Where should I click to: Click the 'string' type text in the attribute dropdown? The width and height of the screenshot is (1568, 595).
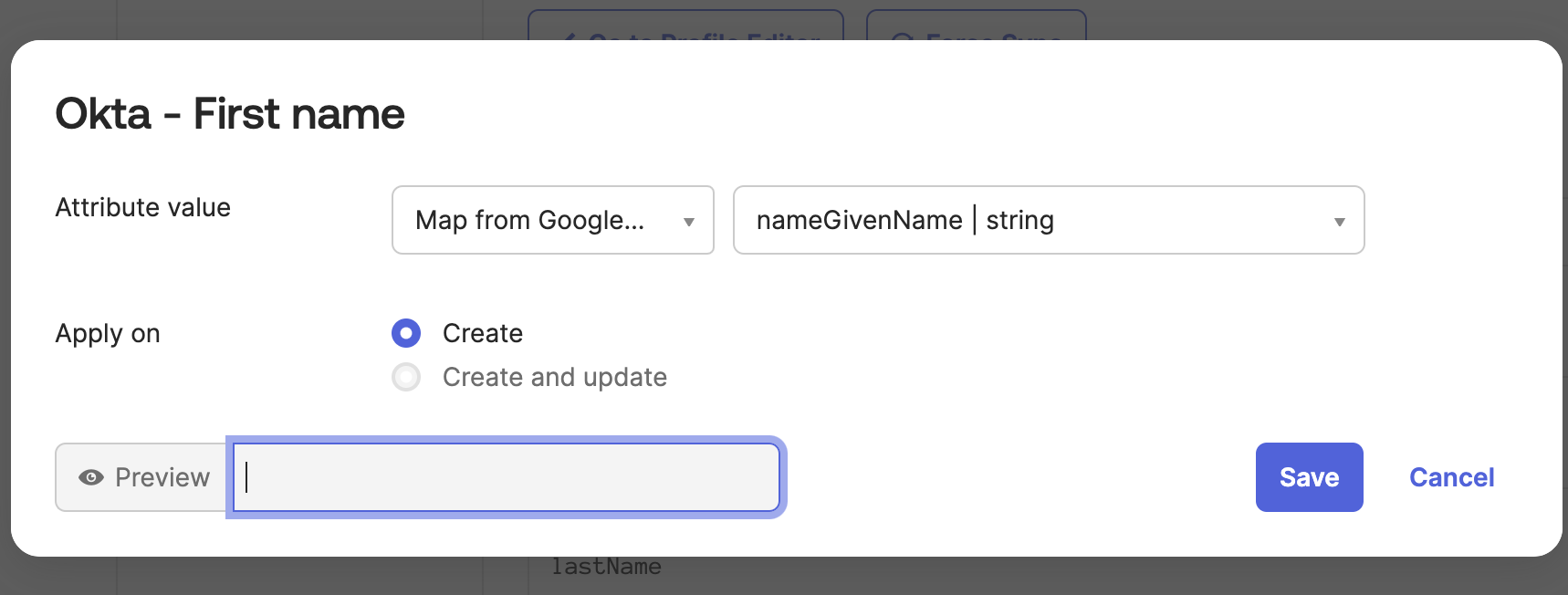pos(1019,220)
